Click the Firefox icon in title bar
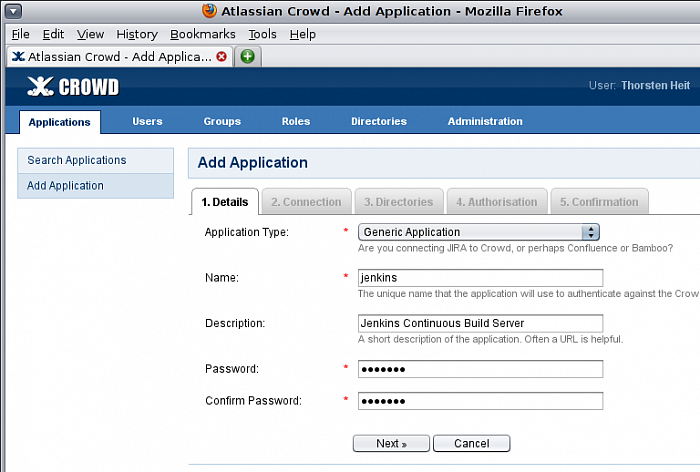Image resolution: width=700 pixels, height=472 pixels. pyautogui.click(x=209, y=11)
